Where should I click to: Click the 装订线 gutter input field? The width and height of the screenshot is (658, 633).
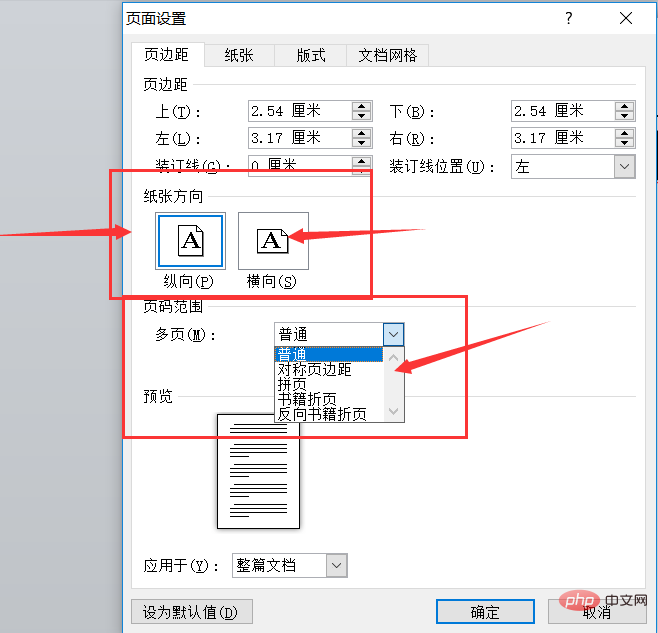300,166
